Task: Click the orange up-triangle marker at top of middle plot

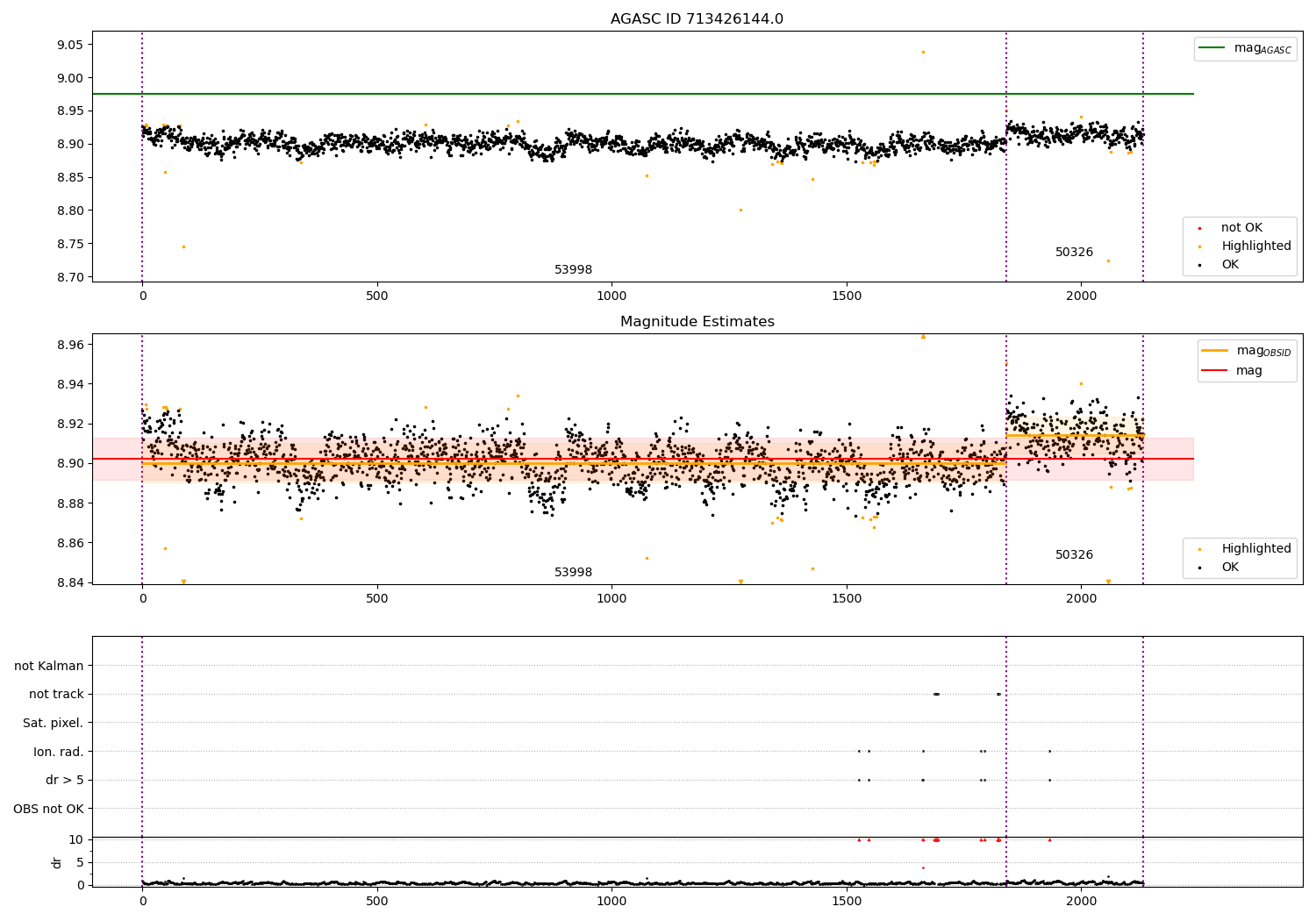Action: [923, 336]
